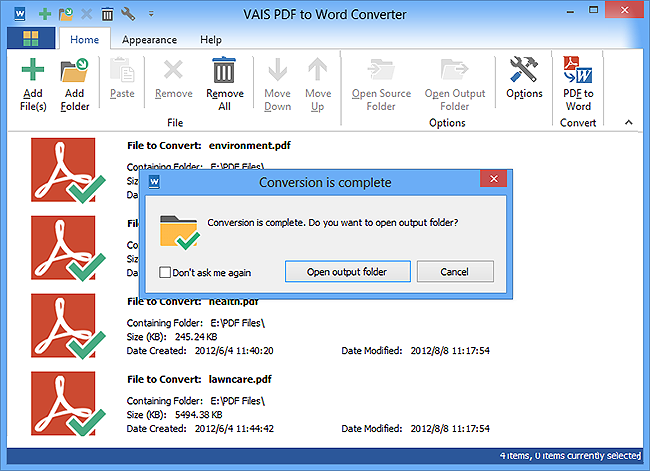Select the lawncare.pdf PDF thumbnail

(x=68, y=404)
